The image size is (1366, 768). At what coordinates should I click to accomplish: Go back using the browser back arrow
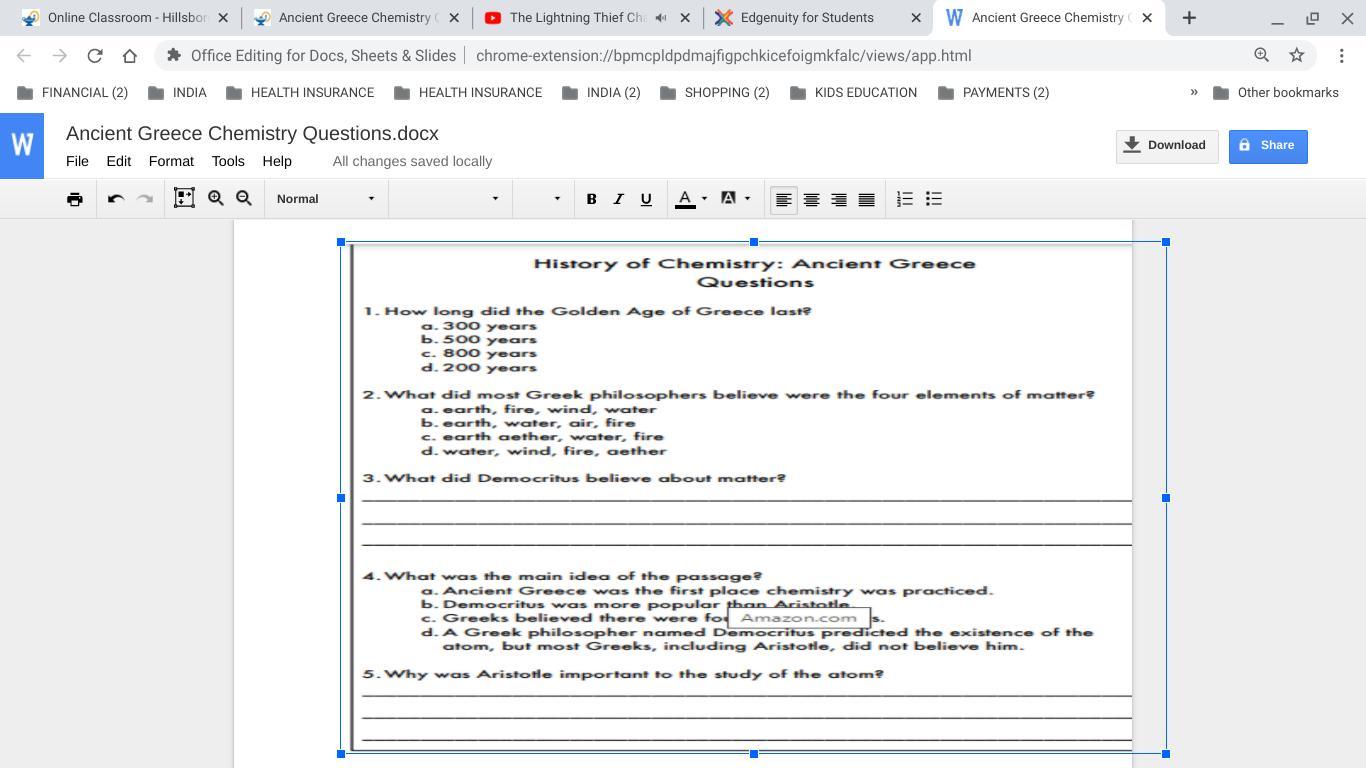coord(24,56)
